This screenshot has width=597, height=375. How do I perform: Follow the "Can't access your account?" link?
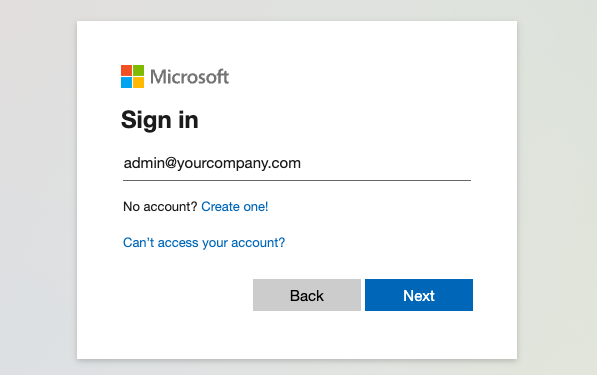coord(204,243)
